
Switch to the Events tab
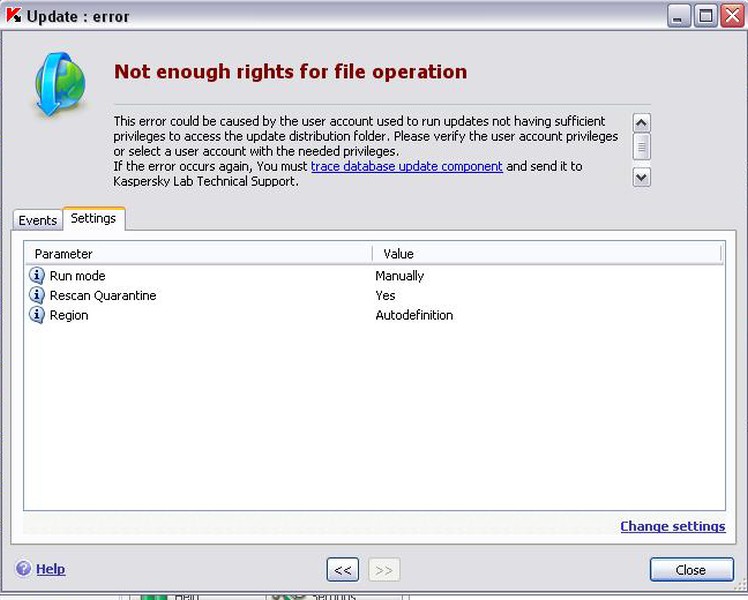[38, 220]
